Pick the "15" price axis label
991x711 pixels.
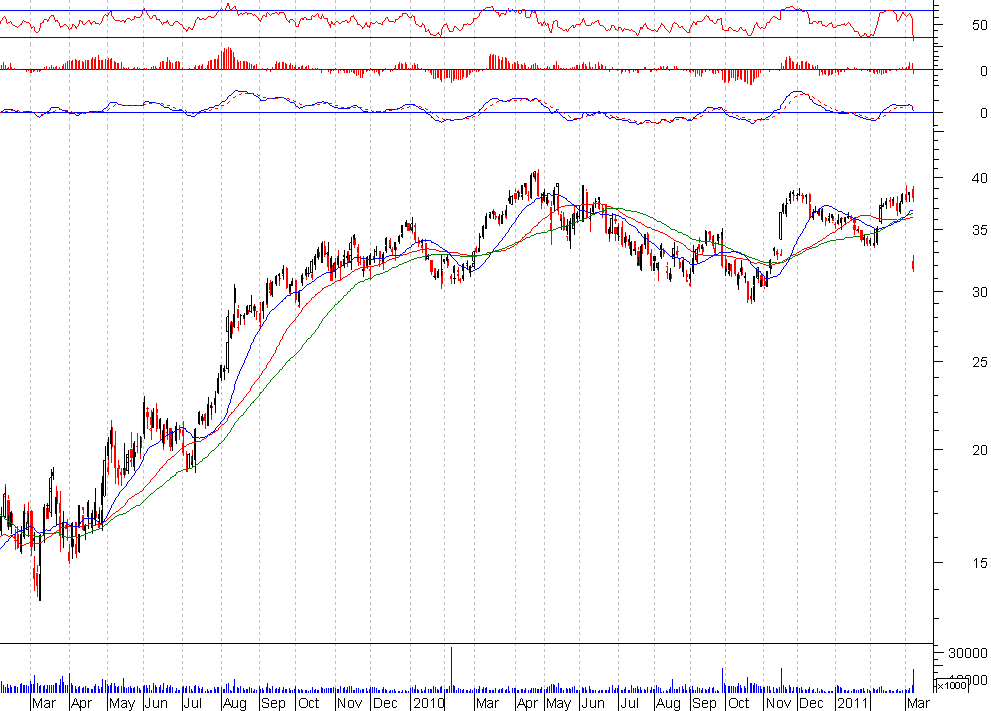tap(979, 562)
